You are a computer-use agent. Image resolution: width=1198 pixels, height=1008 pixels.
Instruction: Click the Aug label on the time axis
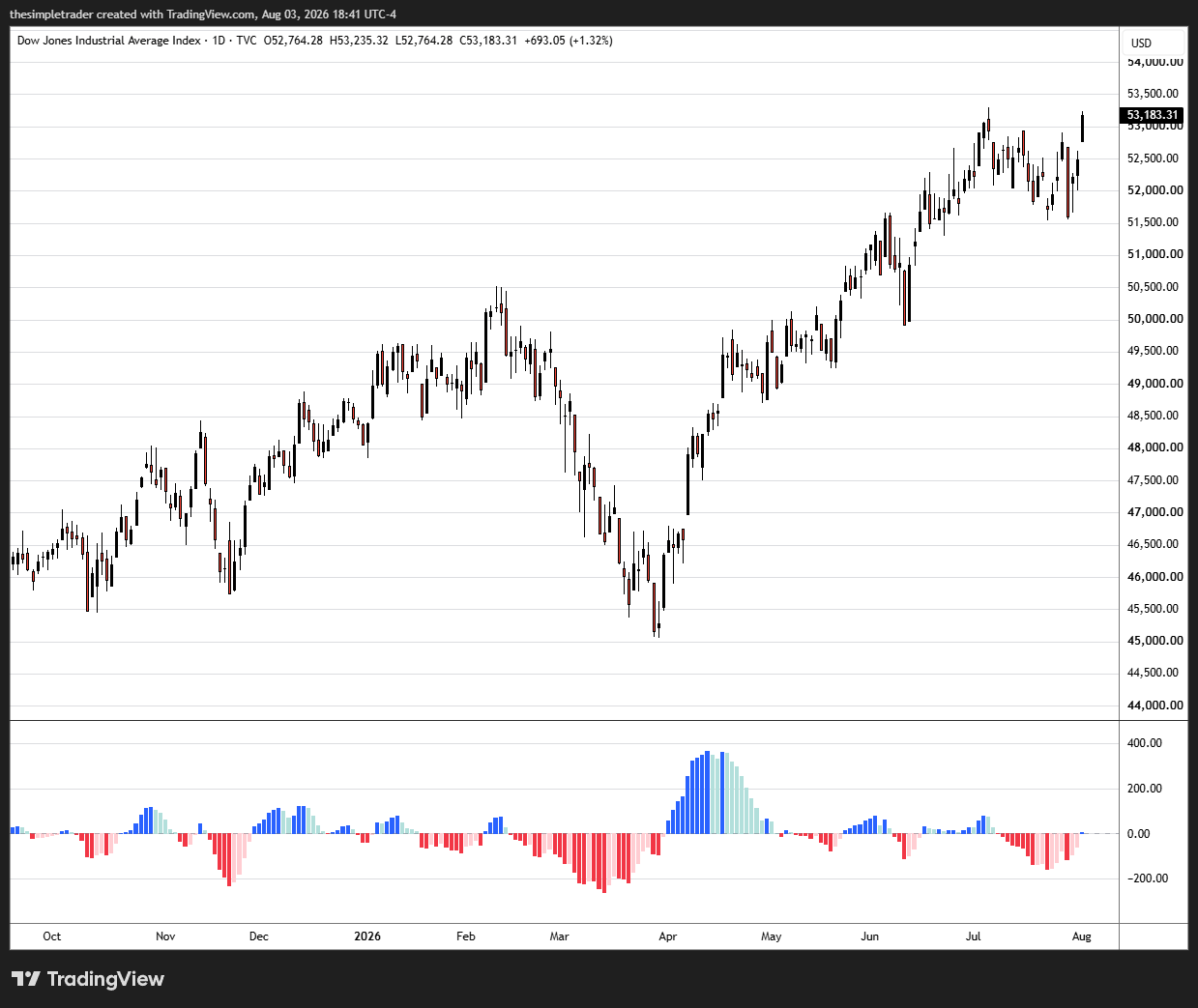[x=1082, y=936]
